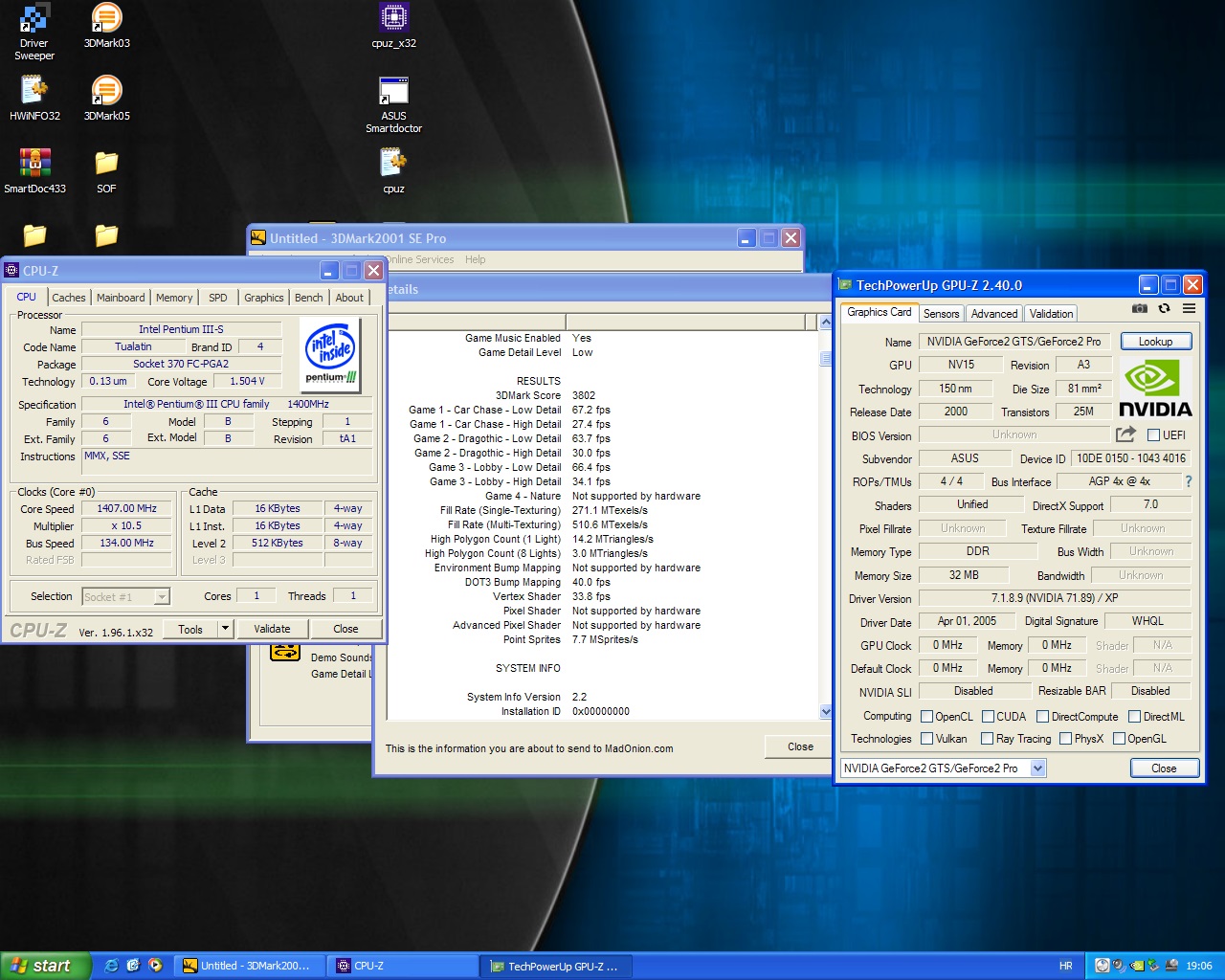Click the system tray clock showing 19:06
This screenshot has width=1225, height=980.
(1198, 966)
